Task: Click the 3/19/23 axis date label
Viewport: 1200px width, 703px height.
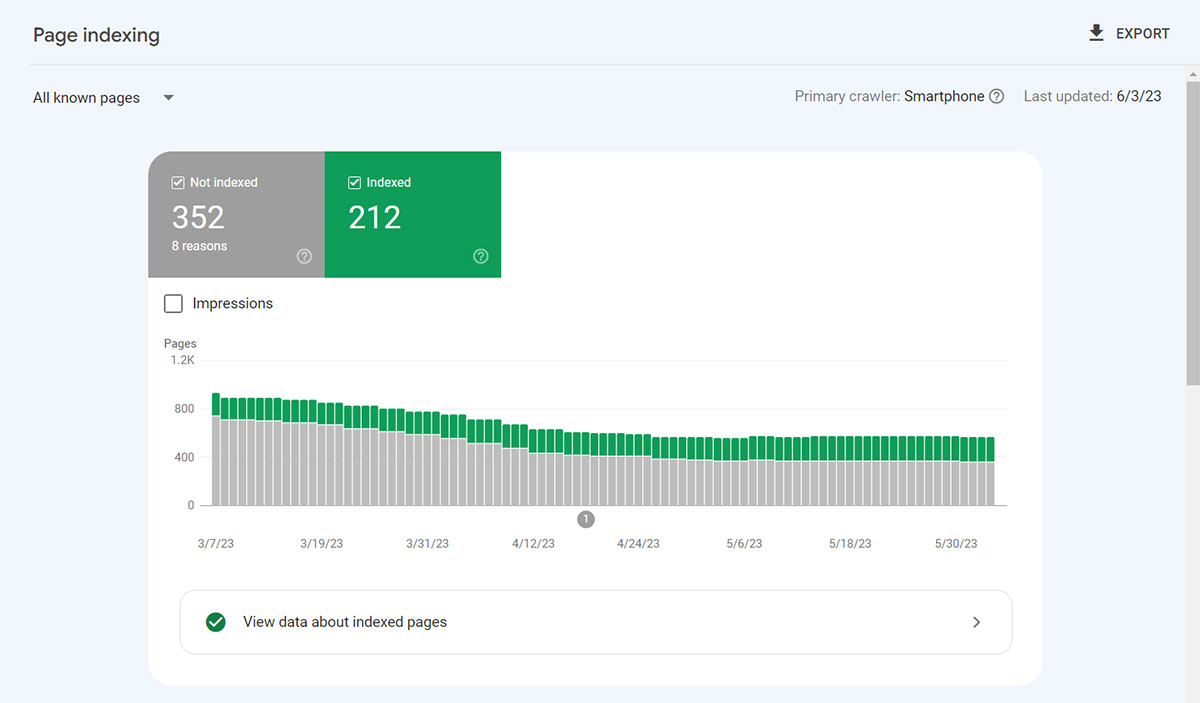Action: (322, 544)
